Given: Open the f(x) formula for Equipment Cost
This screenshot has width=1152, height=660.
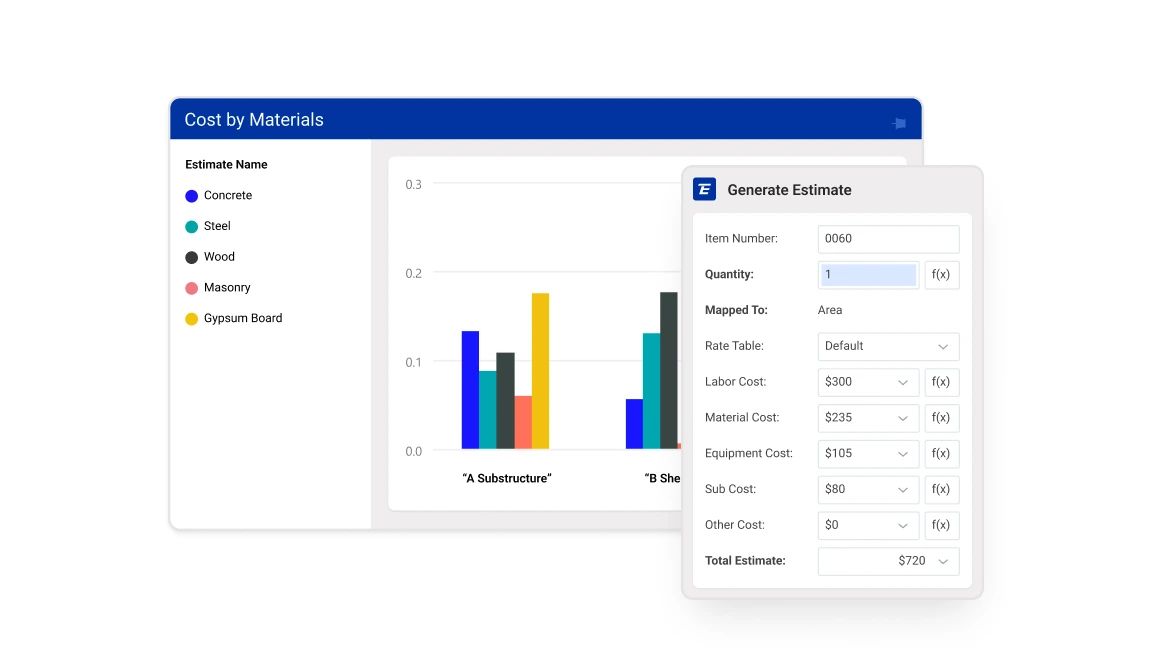Looking at the screenshot, I should pyautogui.click(x=941, y=454).
